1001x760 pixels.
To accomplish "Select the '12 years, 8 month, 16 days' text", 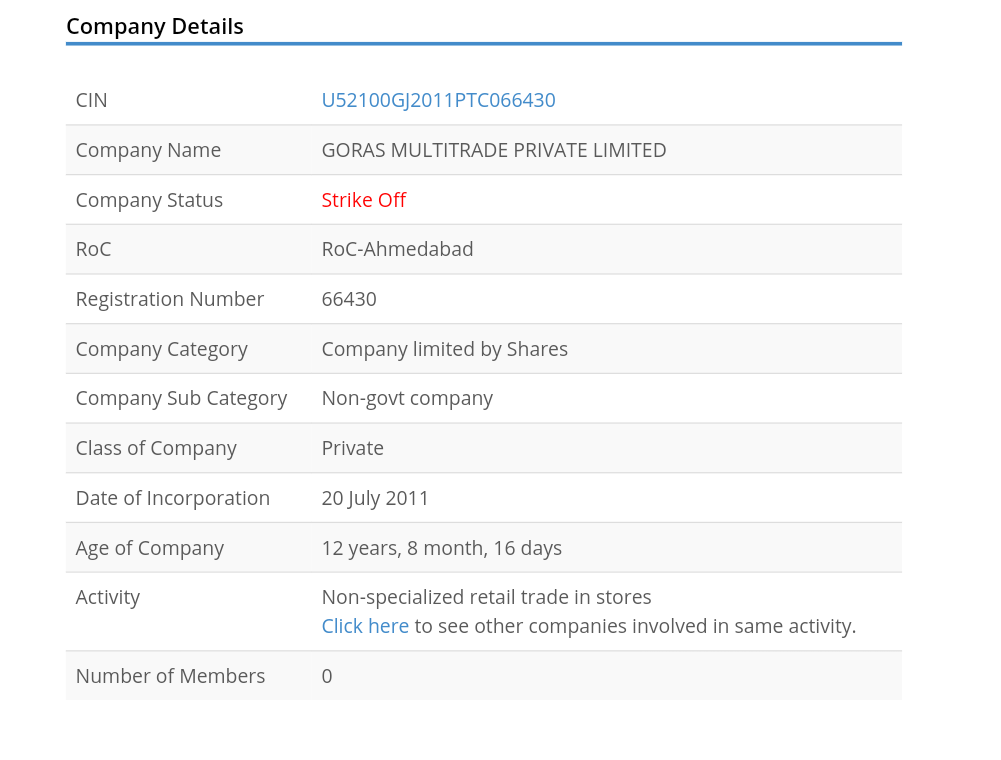I will point(441,548).
